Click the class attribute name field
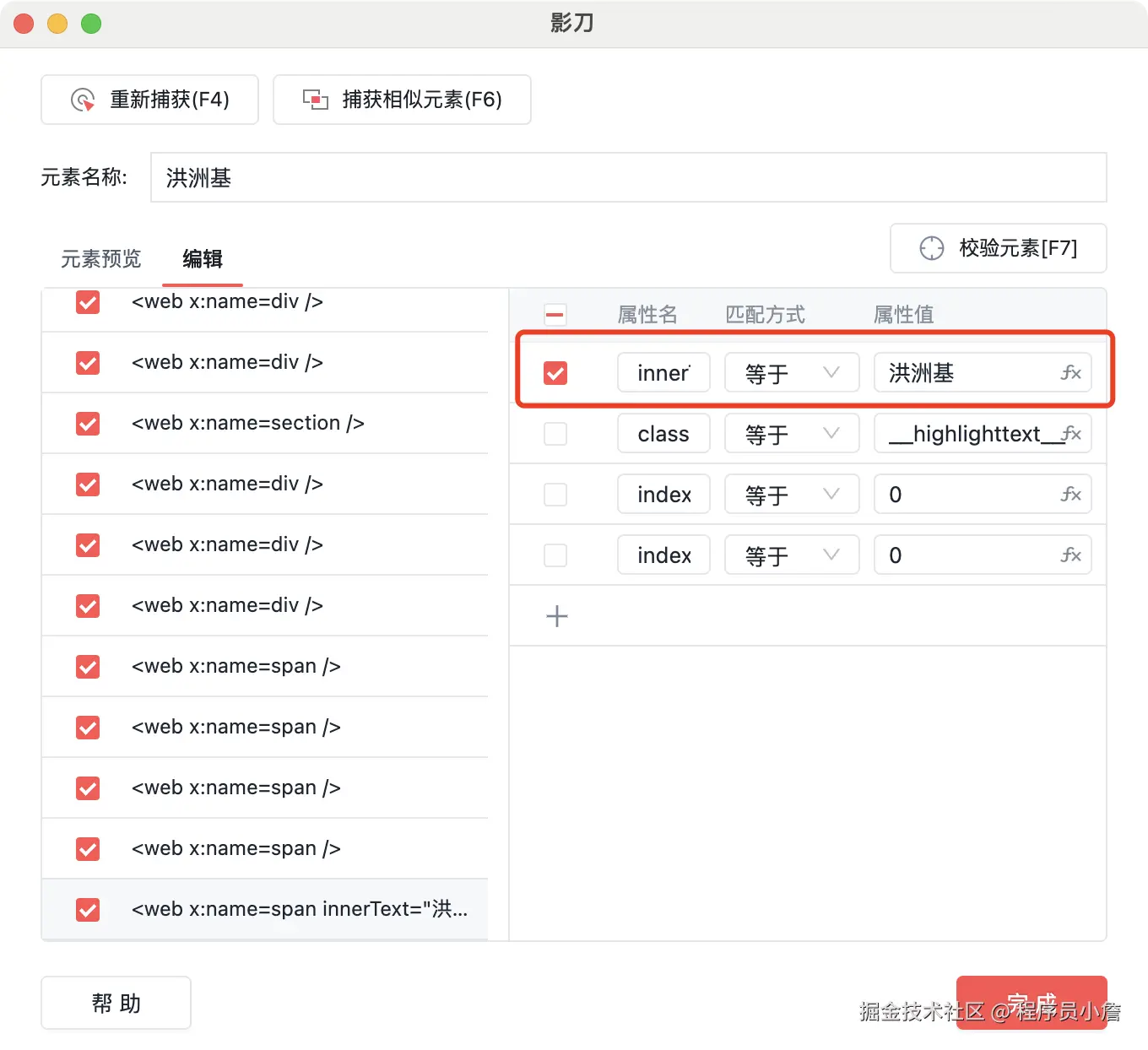1148x1050 pixels. 663,434
